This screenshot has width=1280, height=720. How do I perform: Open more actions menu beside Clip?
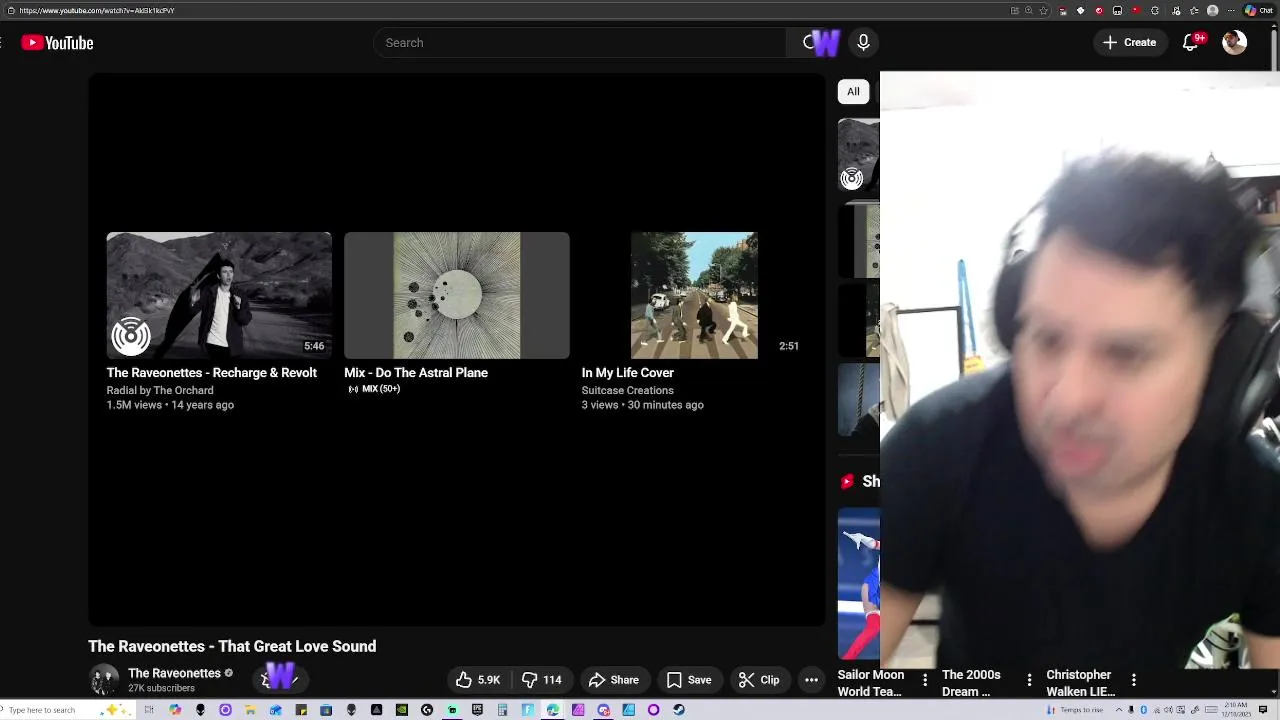811,680
